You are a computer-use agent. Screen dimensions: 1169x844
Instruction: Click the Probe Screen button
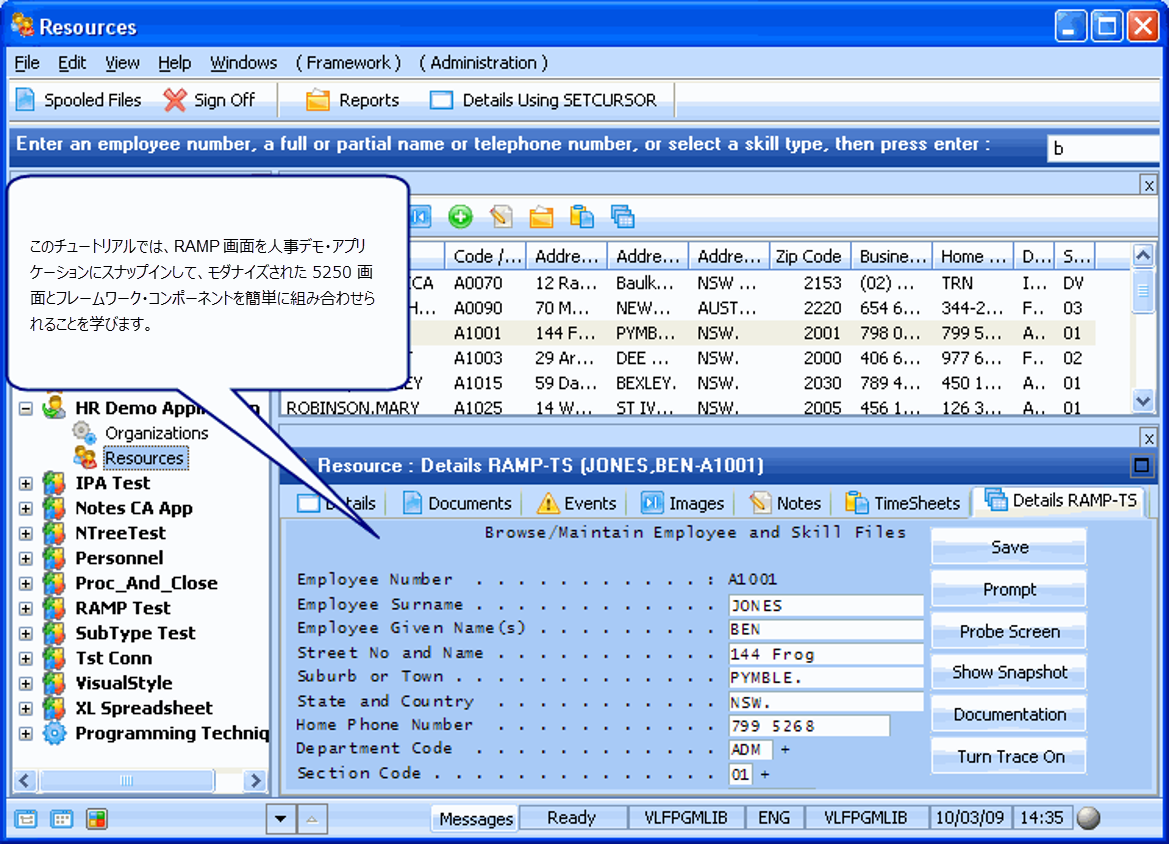1009,632
